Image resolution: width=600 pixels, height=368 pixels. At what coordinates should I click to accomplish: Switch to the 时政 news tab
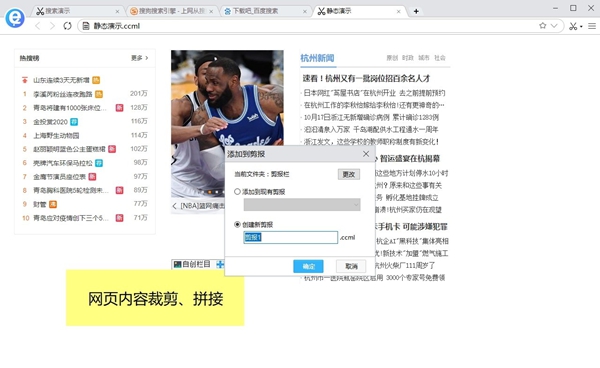(408, 58)
